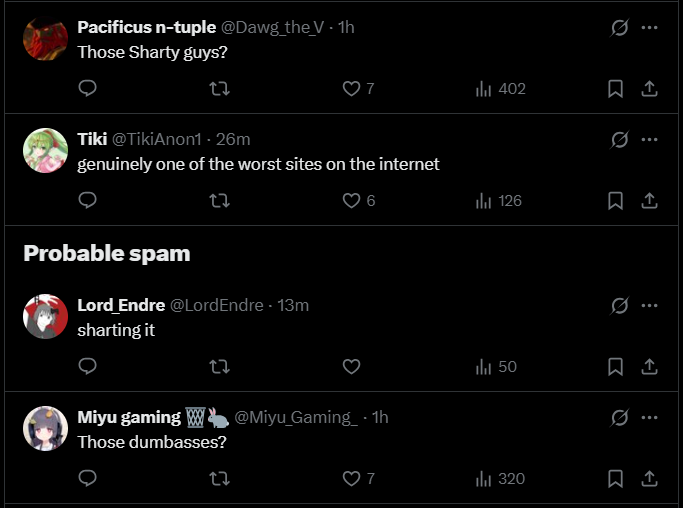Click the 26m timestamp on Tiki's tweet

[x=233, y=139]
